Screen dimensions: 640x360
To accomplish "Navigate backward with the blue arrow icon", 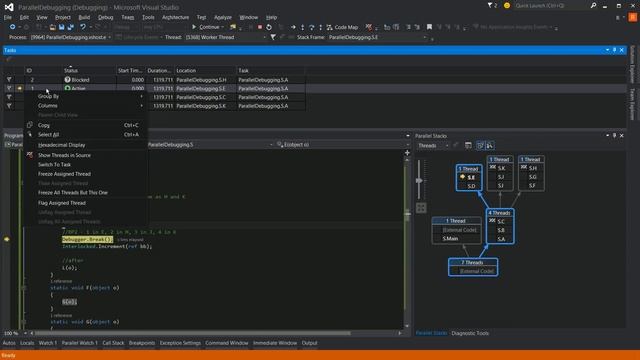I will pos(12,27).
